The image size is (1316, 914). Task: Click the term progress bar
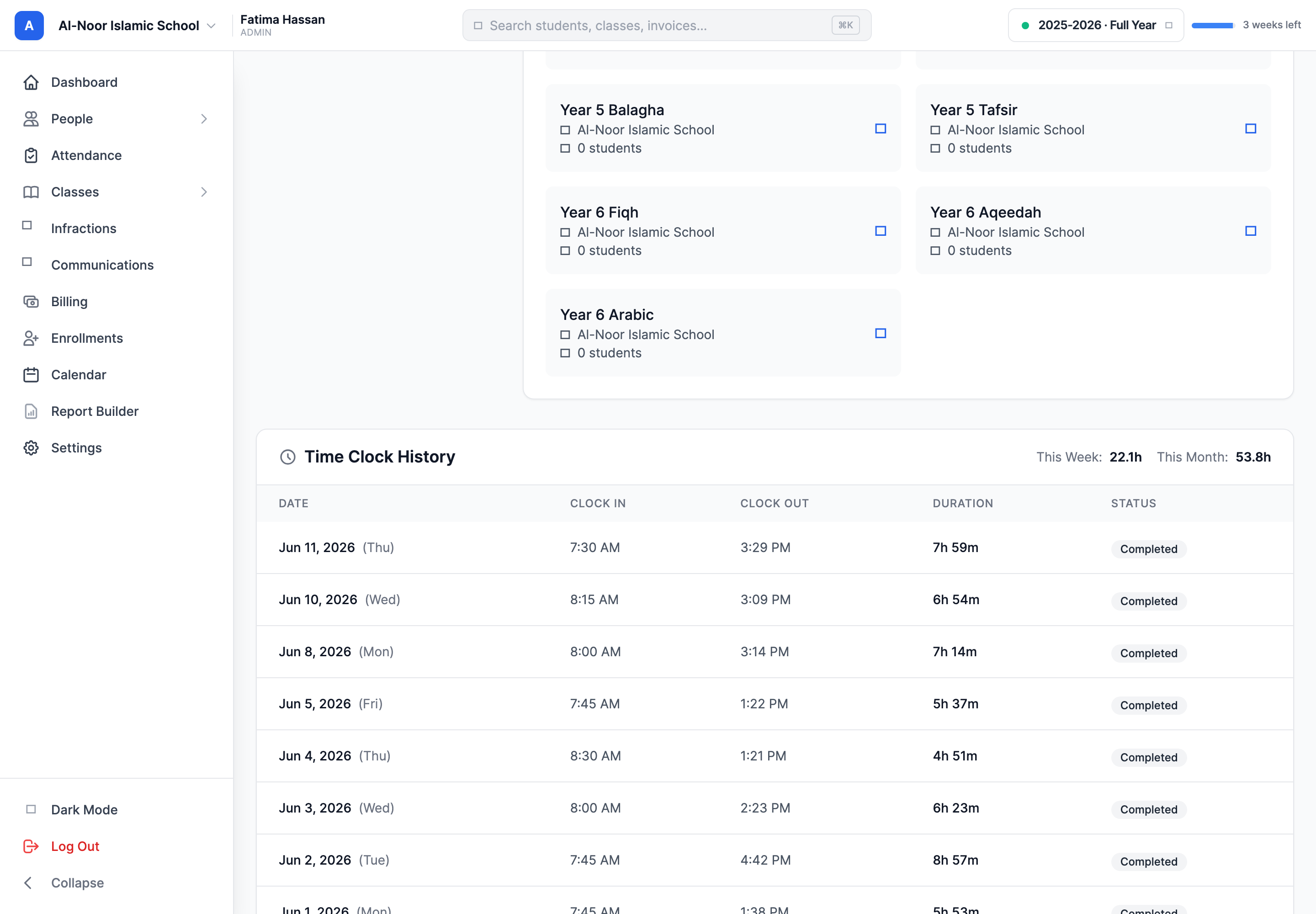point(1213,26)
